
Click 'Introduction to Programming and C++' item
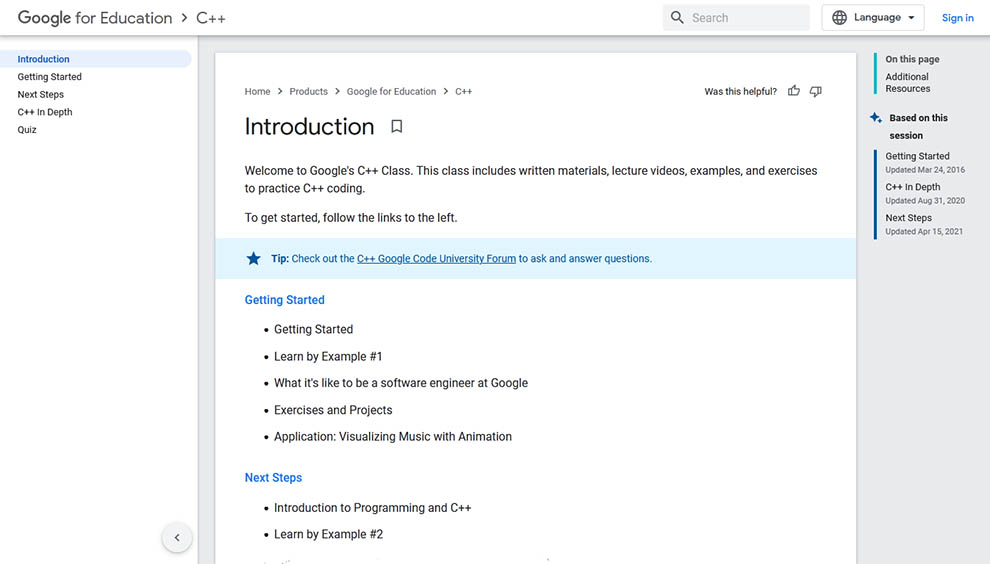tap(373, 508)
